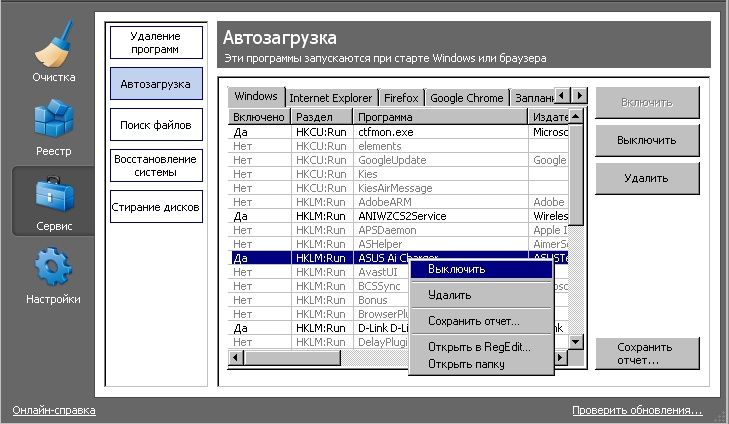Screen dimensions: 729x424
Task: Open the Google Chrome tab
Action: point(466,98)
